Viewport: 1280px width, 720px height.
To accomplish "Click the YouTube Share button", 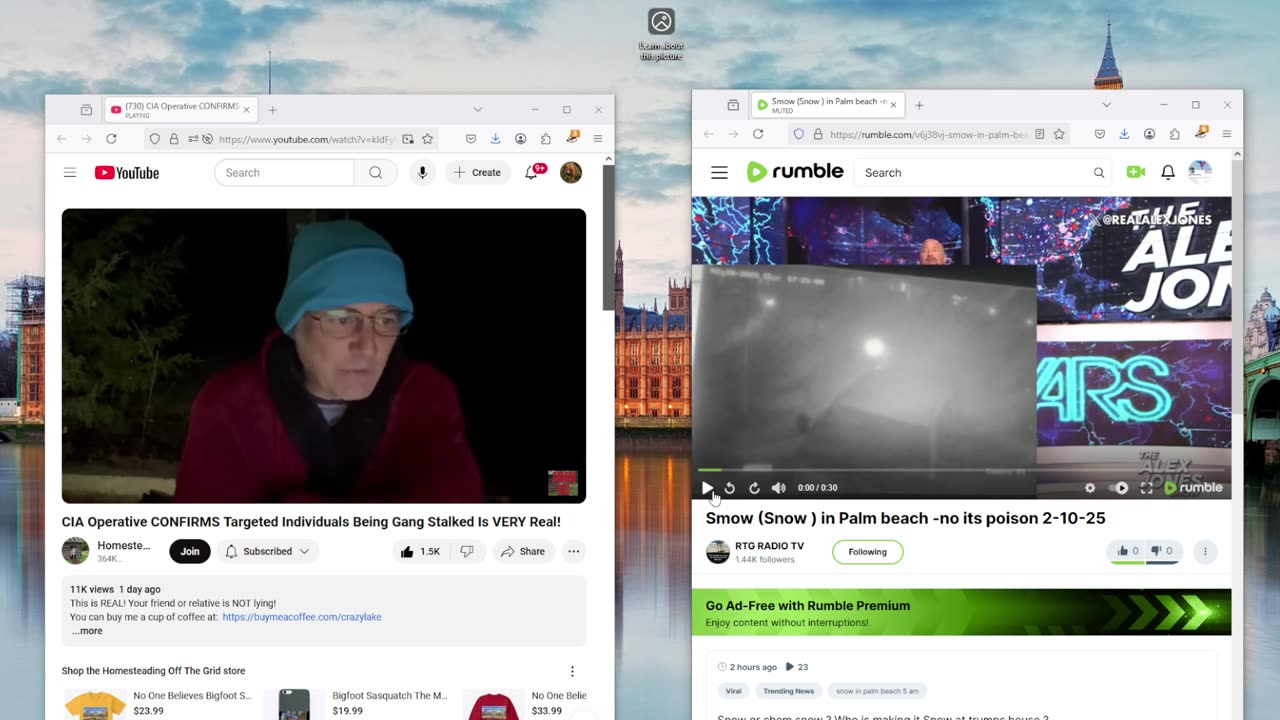I will [523, 551].
